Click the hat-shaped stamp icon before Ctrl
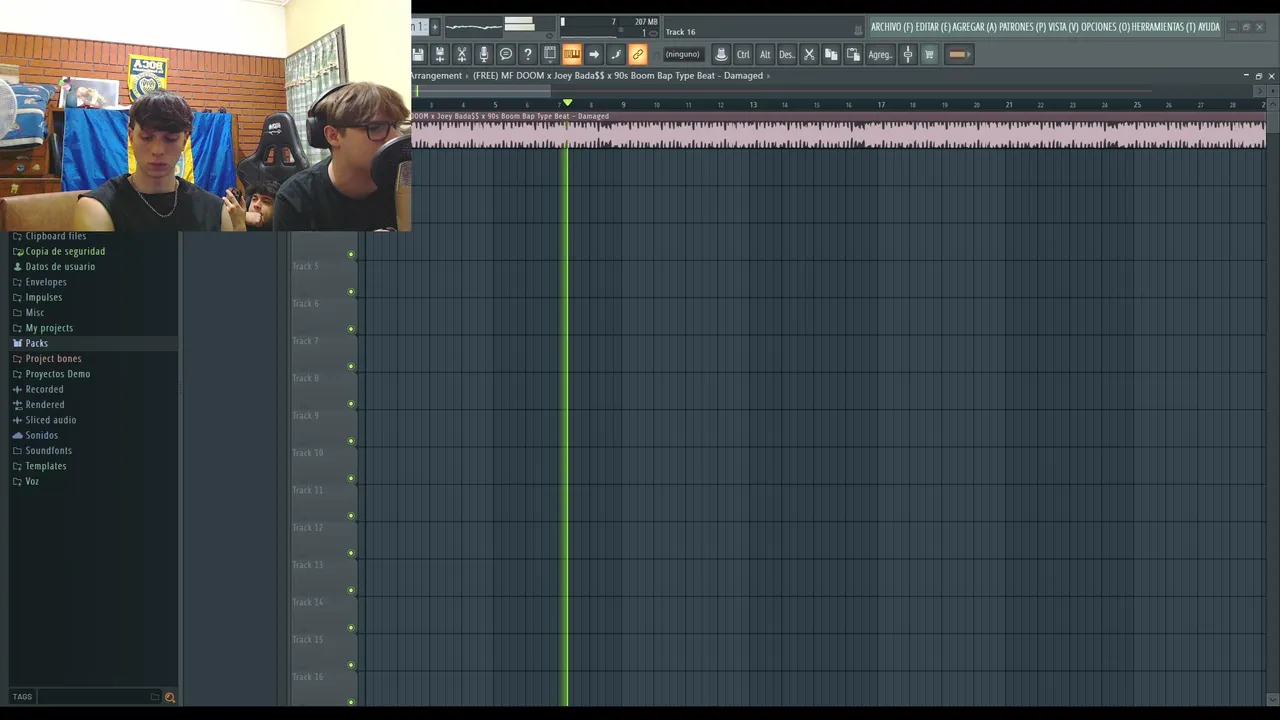 pos(721,54)
